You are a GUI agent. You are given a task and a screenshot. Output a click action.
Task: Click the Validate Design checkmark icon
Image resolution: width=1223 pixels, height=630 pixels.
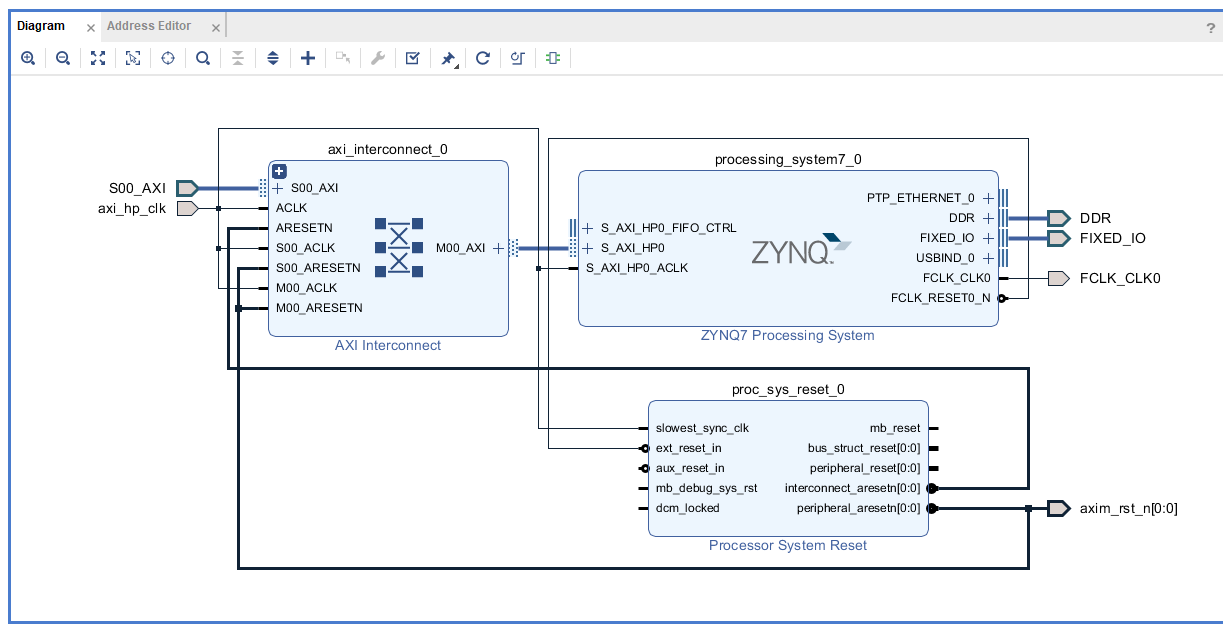click(x=413, y=58)
